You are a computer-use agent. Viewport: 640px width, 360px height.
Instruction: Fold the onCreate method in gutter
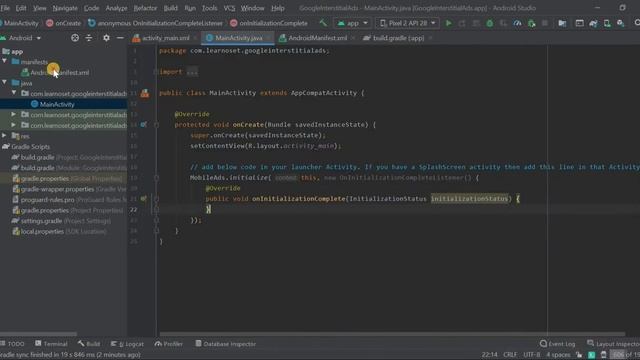156,124
